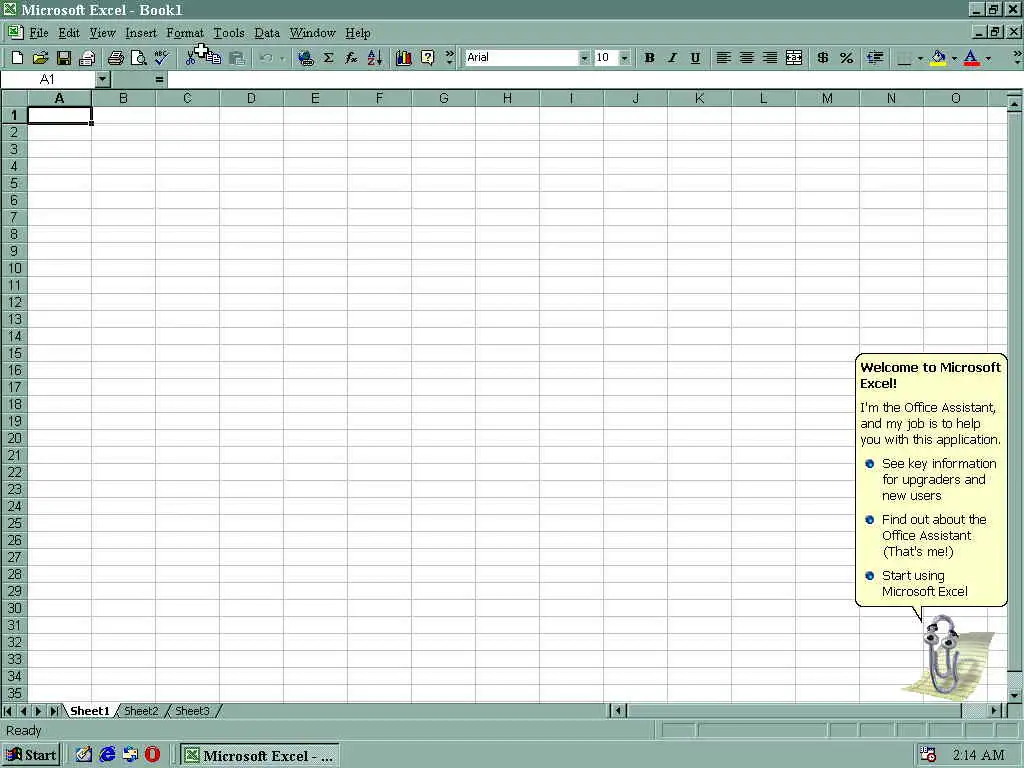Click the Office Assistant help toolbar icon

click(427, 58)
